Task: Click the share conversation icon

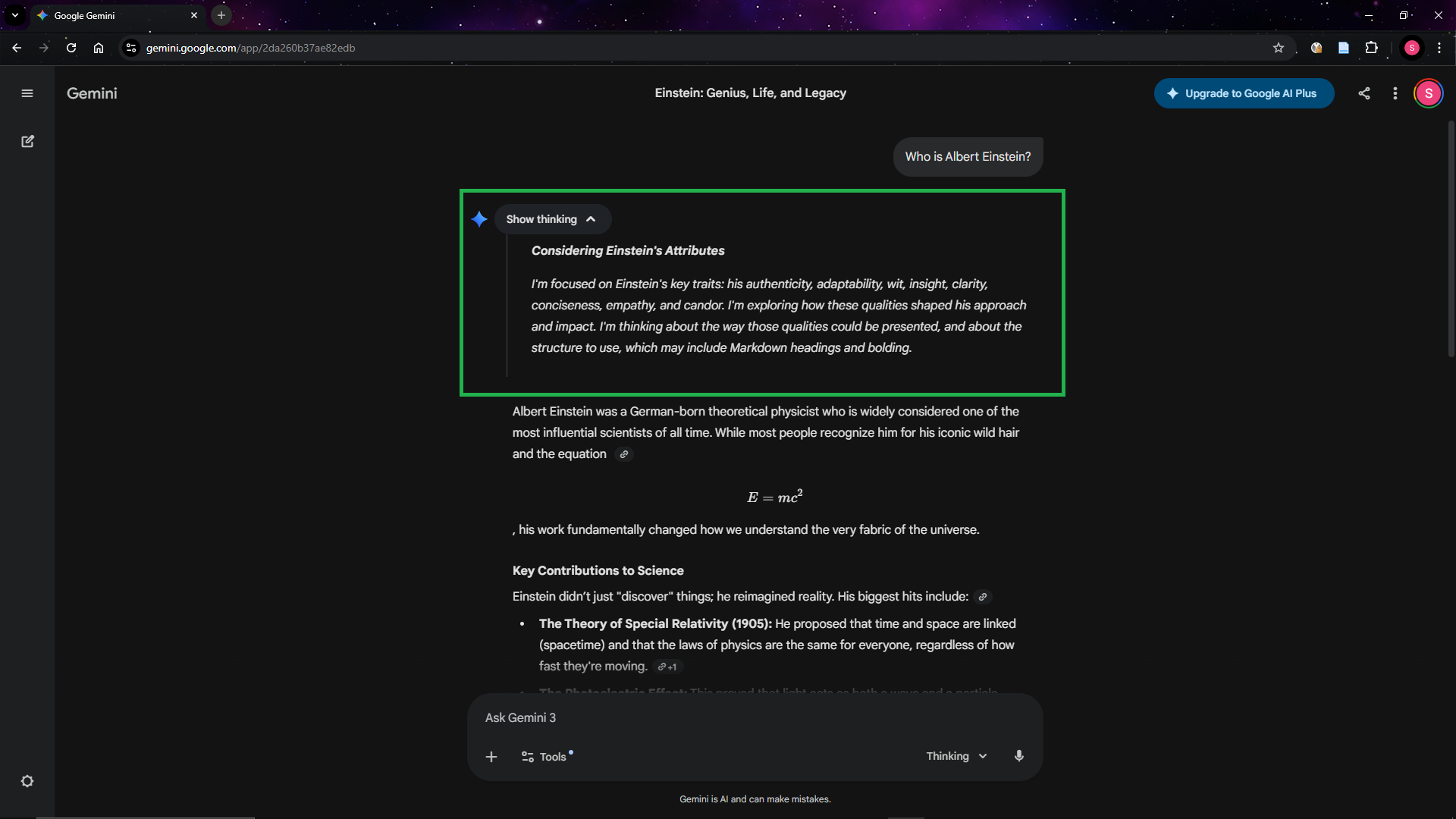Action: 1364,93
